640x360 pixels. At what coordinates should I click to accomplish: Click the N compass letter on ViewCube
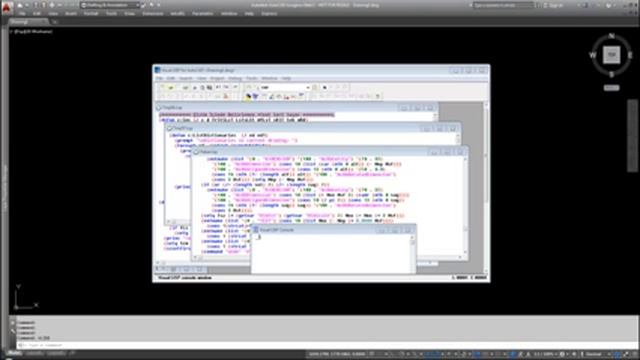point(611,36)
